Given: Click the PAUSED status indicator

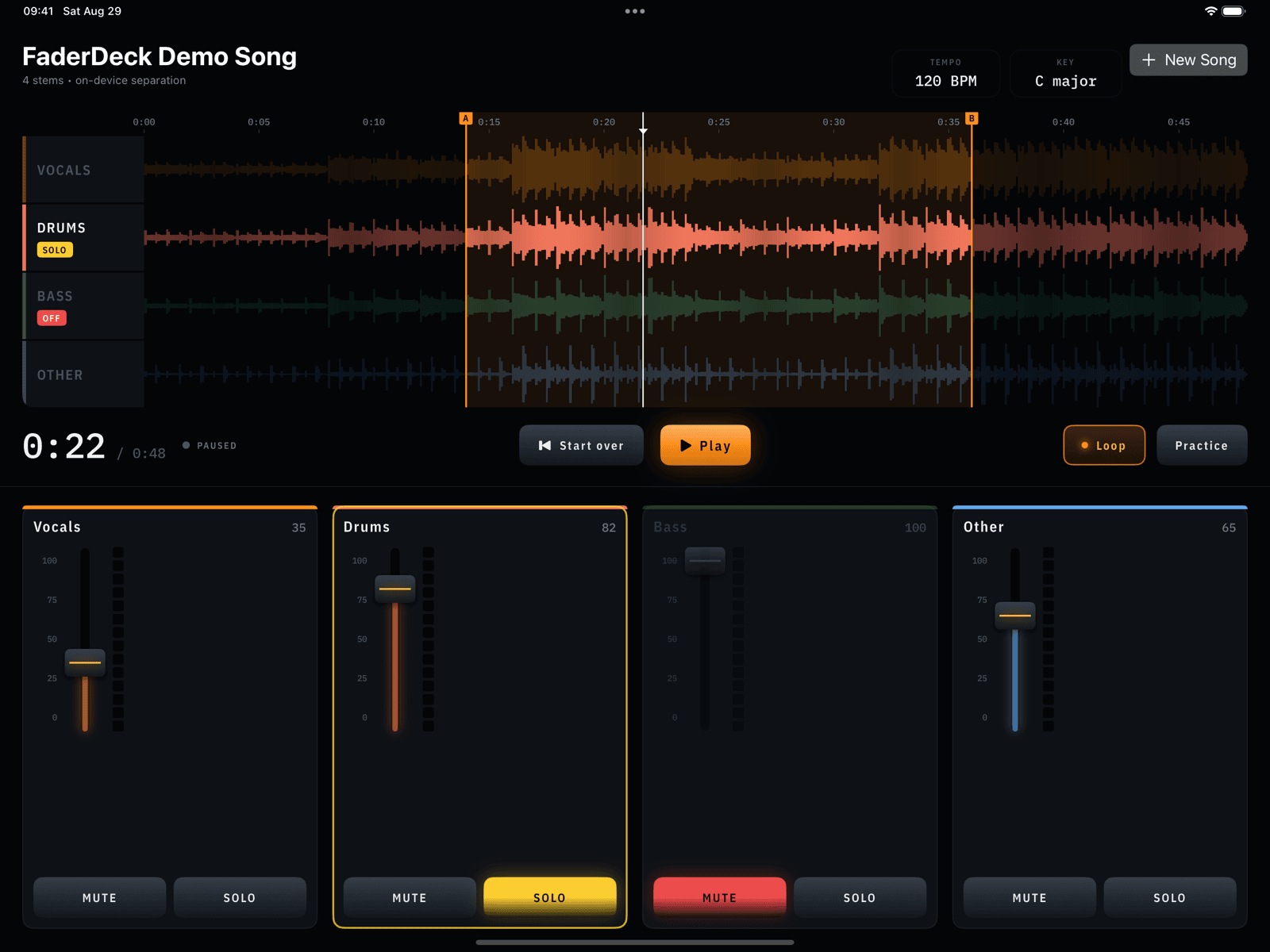Looking at the screenshot, I should point(210,446).
